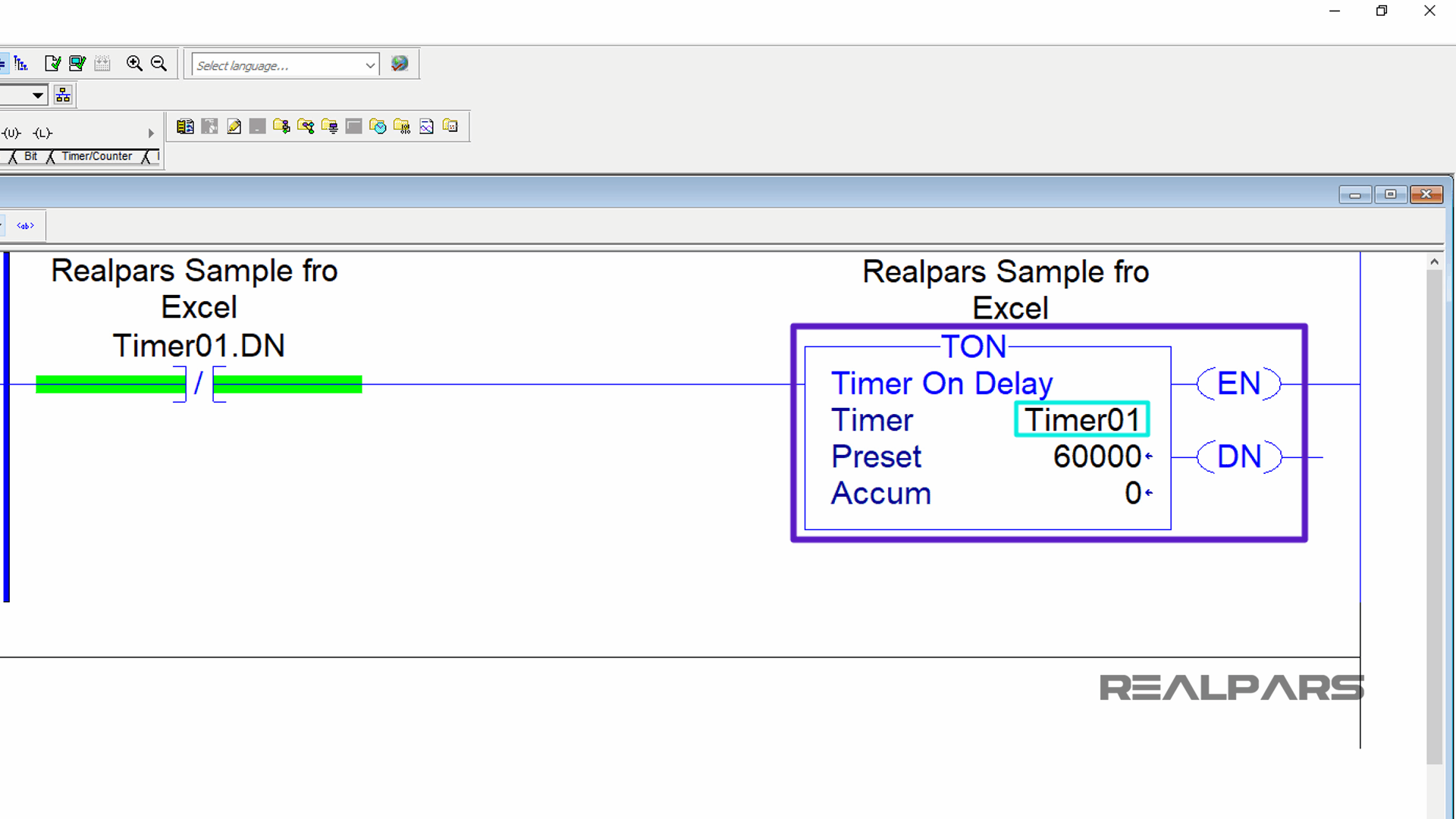Click the <ab> string element button

click(x=24, y=225)
